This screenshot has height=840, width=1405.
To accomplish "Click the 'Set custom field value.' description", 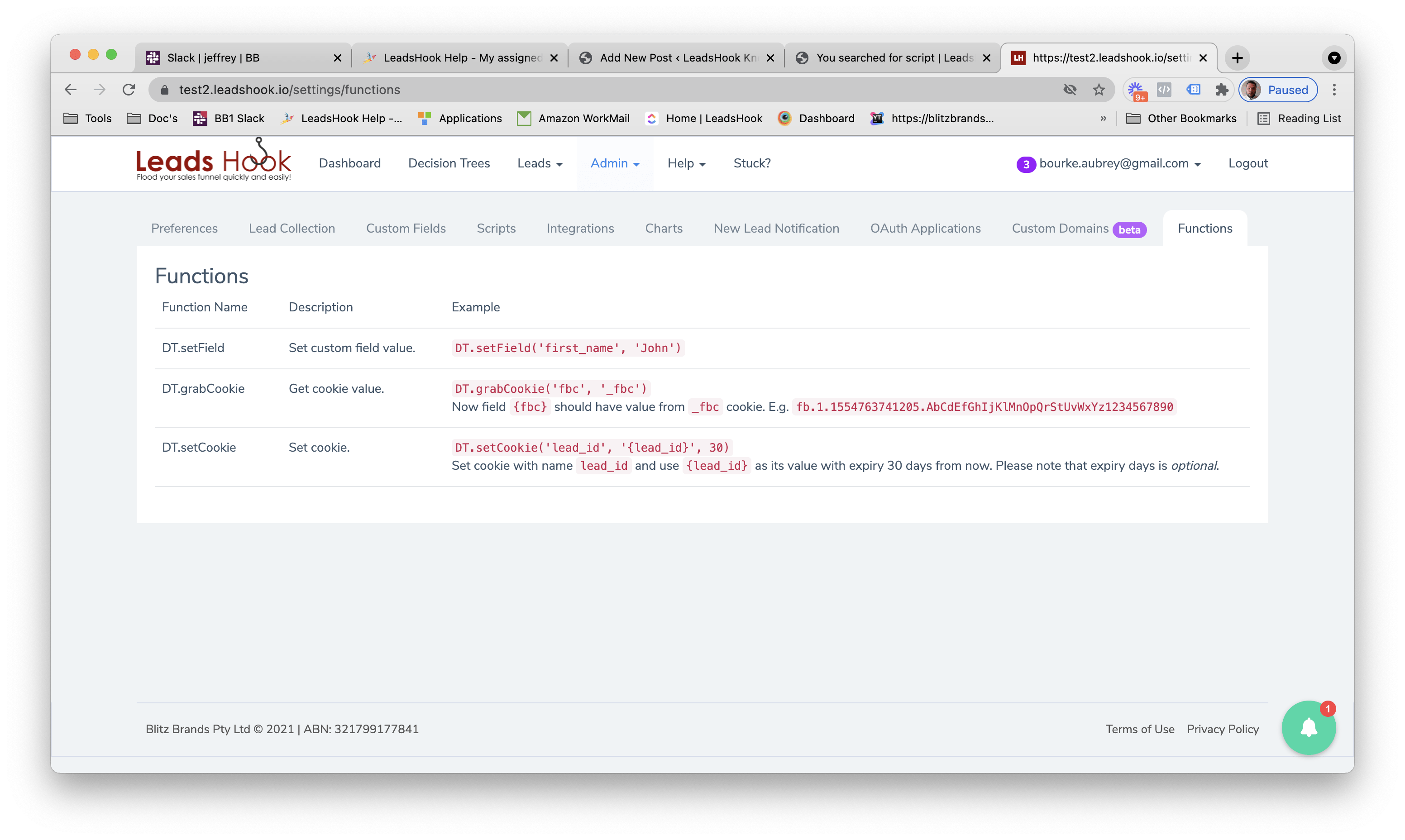I will [352, 348].
